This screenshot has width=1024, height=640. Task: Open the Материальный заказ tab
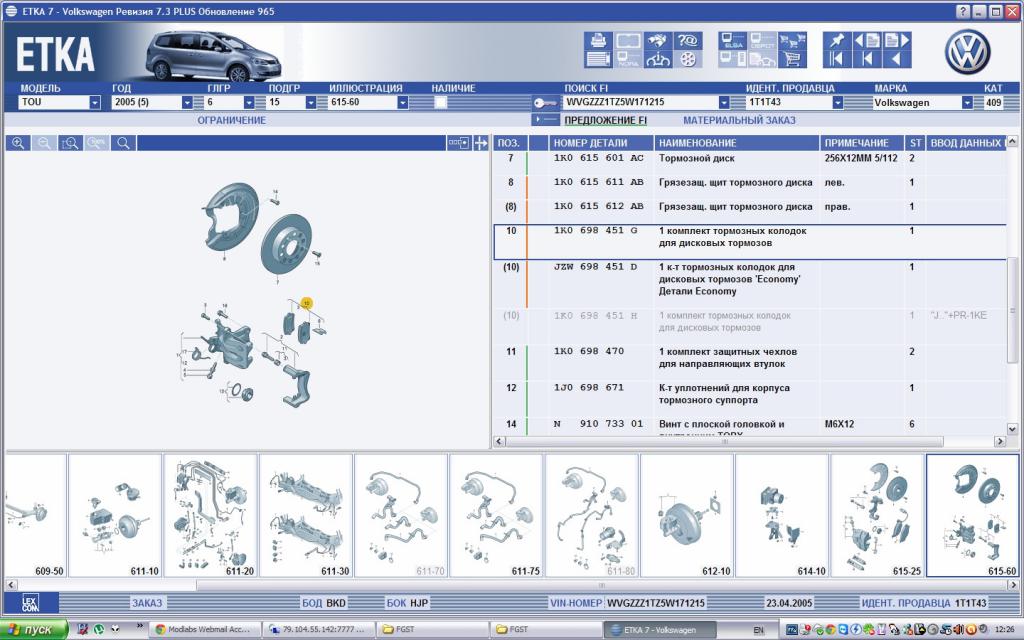739,120
